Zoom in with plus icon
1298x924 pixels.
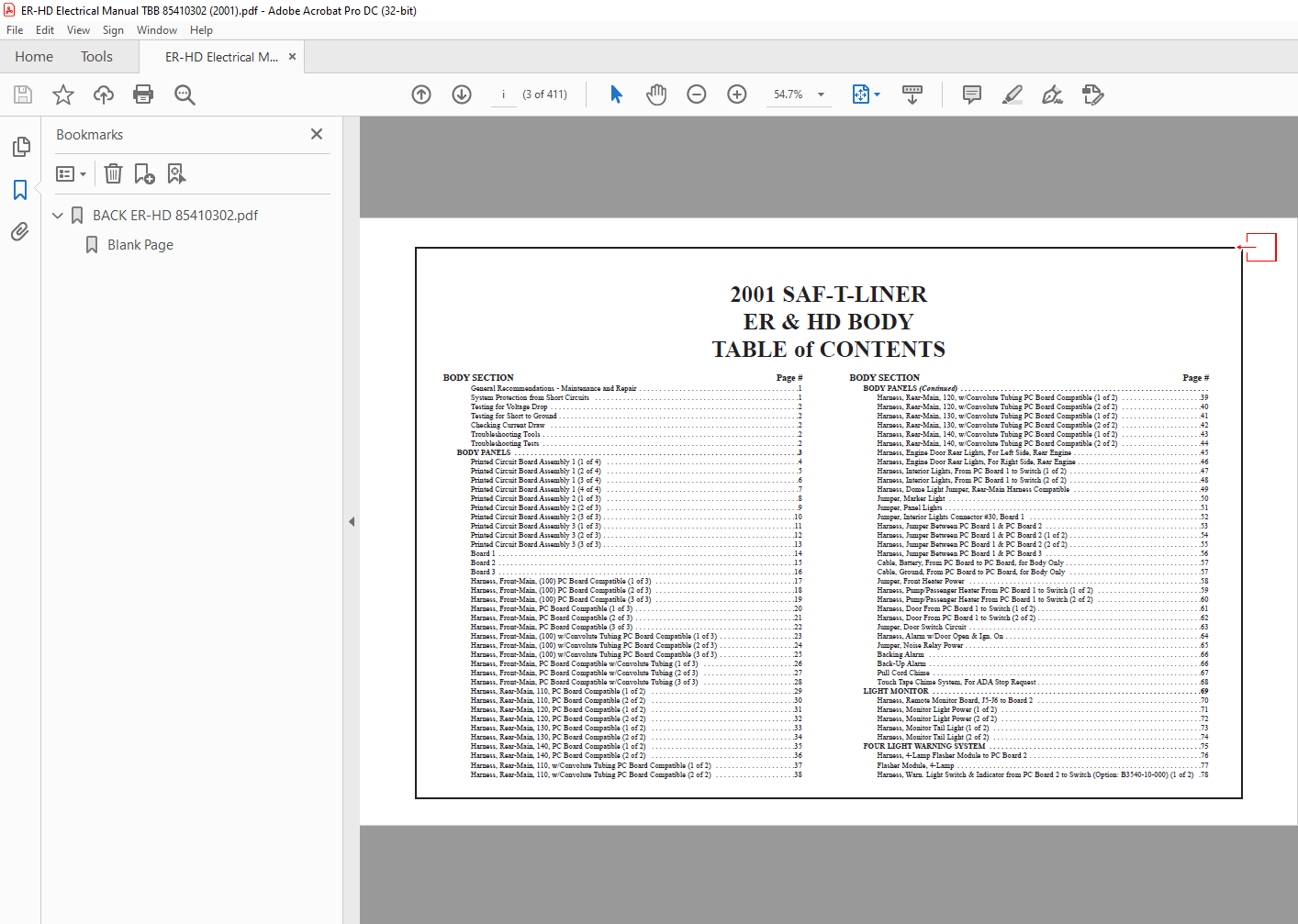[x=737, y=95]
